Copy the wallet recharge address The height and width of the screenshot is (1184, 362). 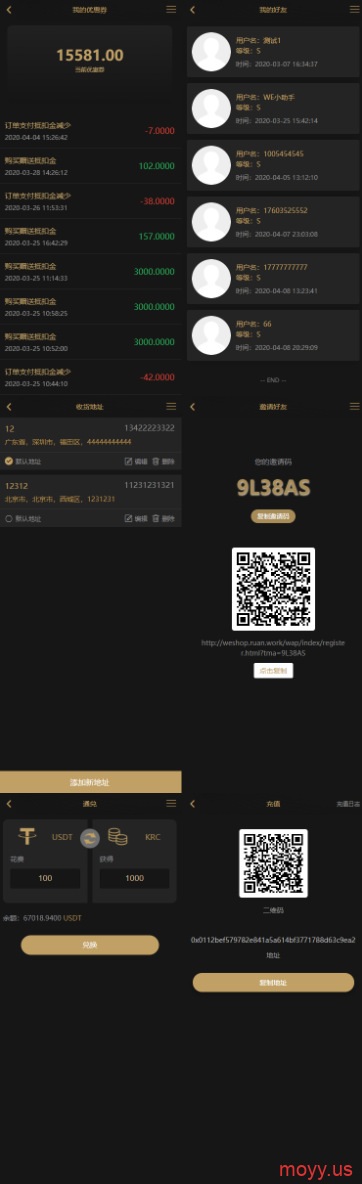point(273,982)
